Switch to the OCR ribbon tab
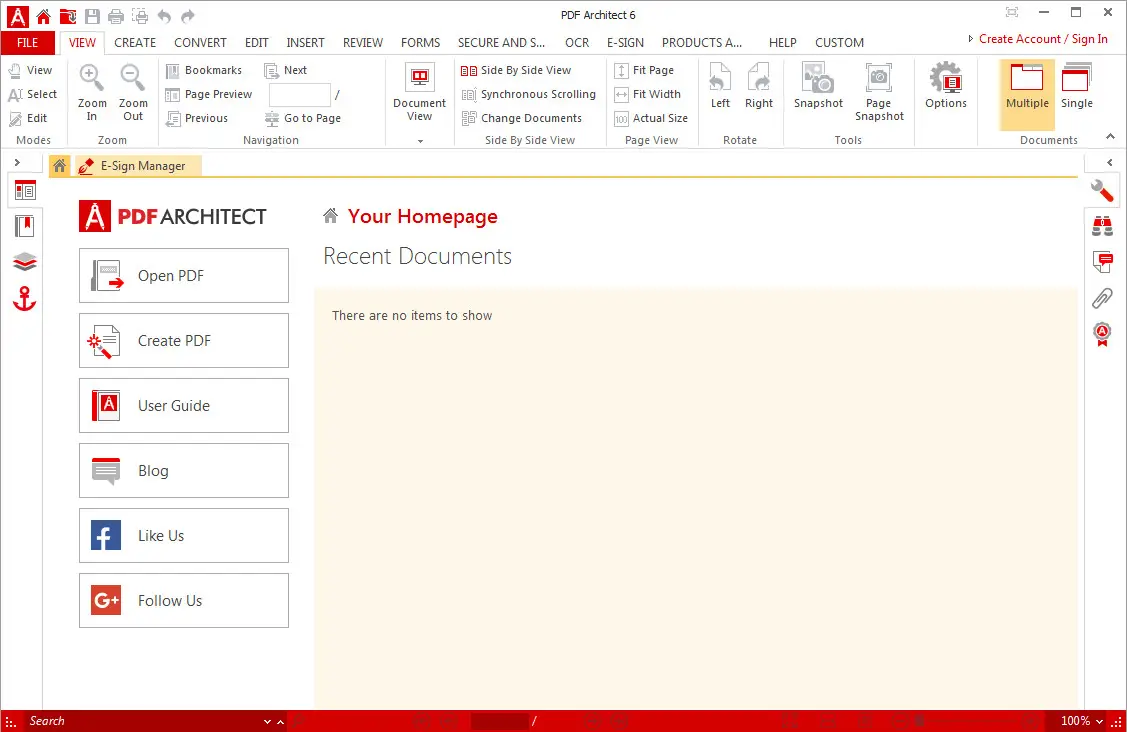1127x732 pixels. (x=577, y=42)
